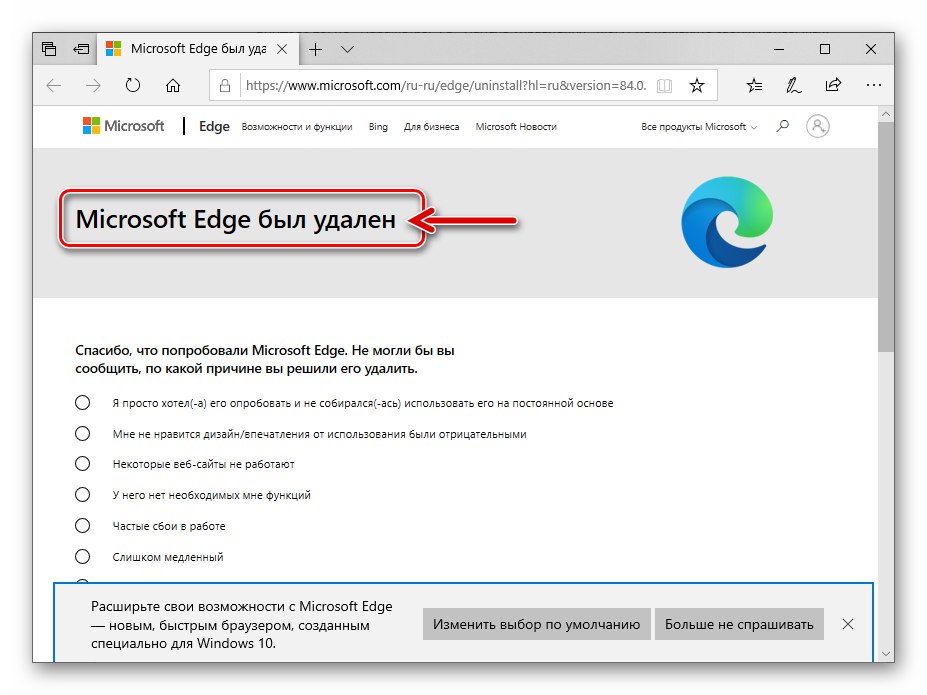
Task: Select "Слишком медленный" radio option
Action: tap(83, 557)
